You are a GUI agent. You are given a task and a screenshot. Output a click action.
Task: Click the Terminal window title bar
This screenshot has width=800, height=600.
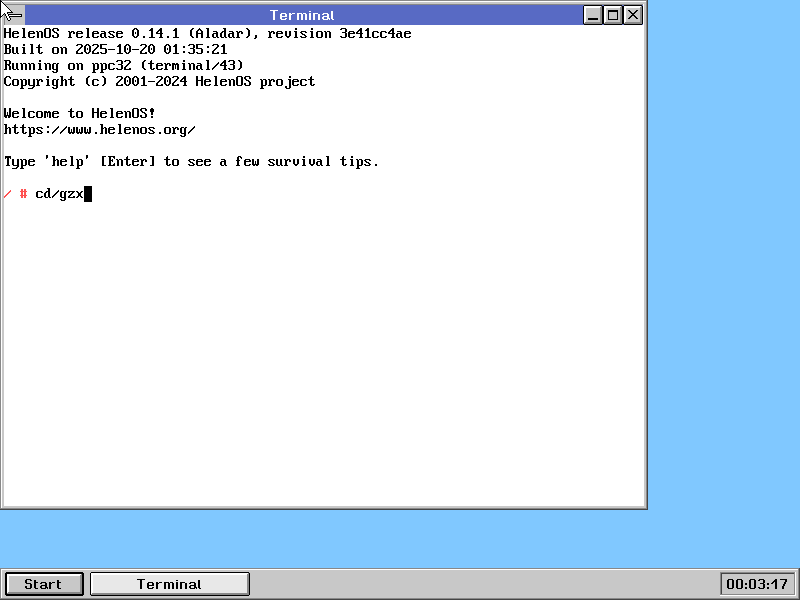pyautogui.click(x=302, y=15)
